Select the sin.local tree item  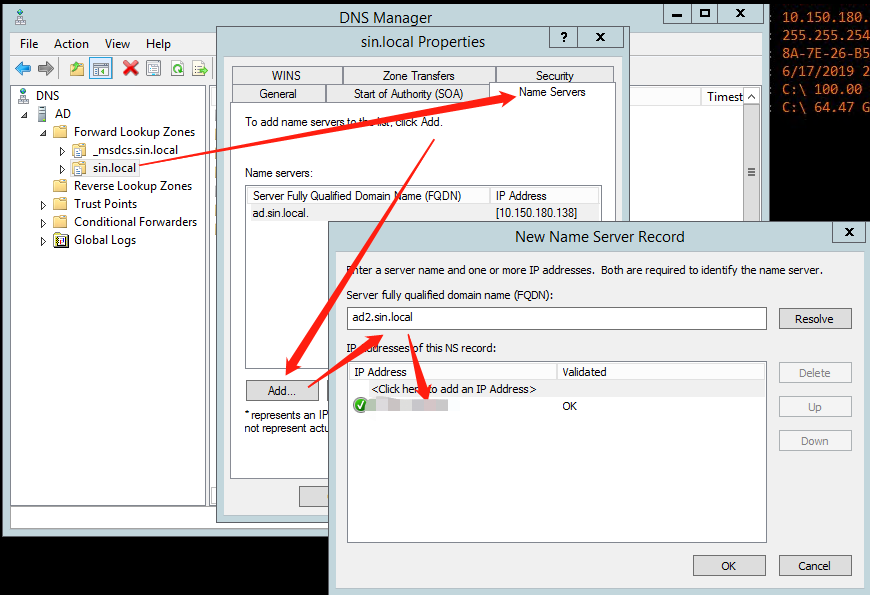pyautogui.click(x=114, y=168)
